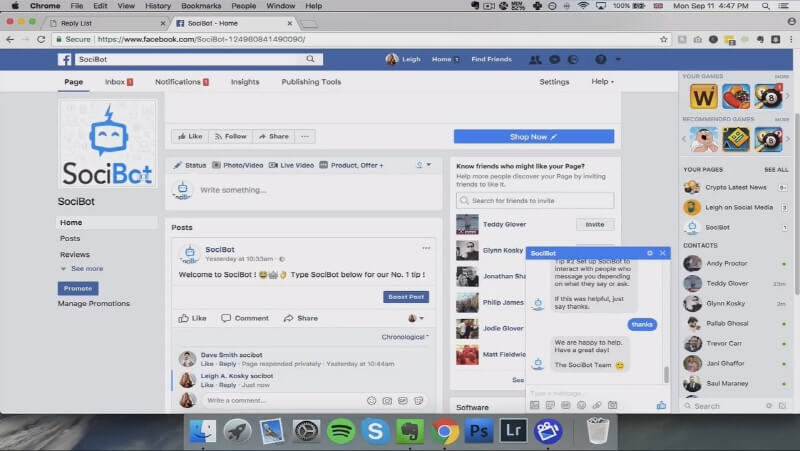Click the page Share button
800x451 pixels.
[273, 136]
